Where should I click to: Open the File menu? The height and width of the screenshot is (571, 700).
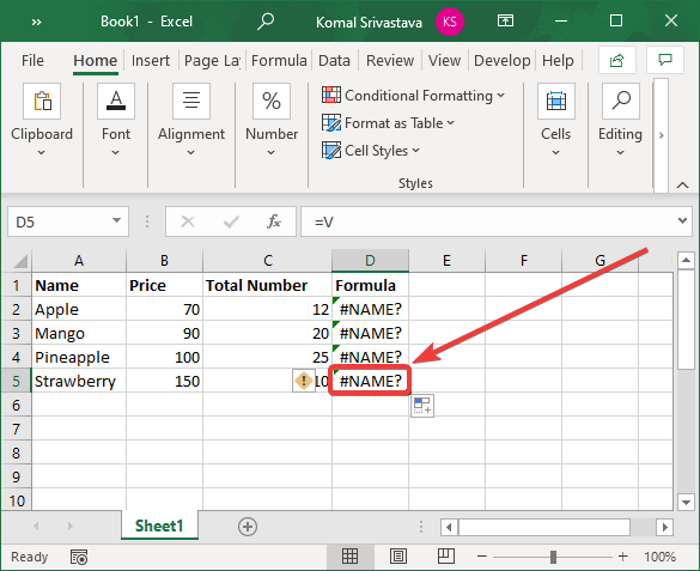coord(32,61)
